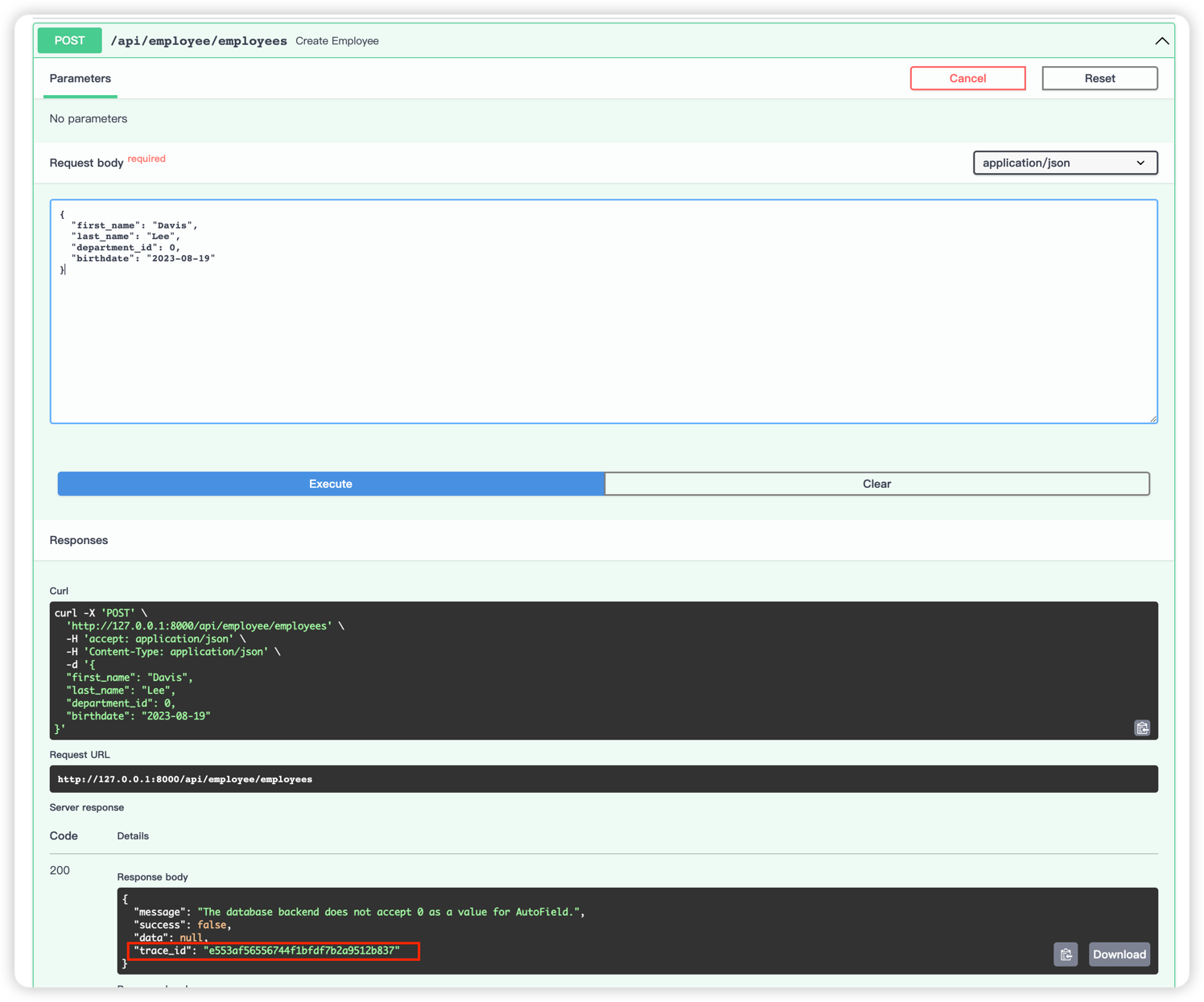
Task: Click the Content-Type header line in curl
Action: [x=173, y=652]
